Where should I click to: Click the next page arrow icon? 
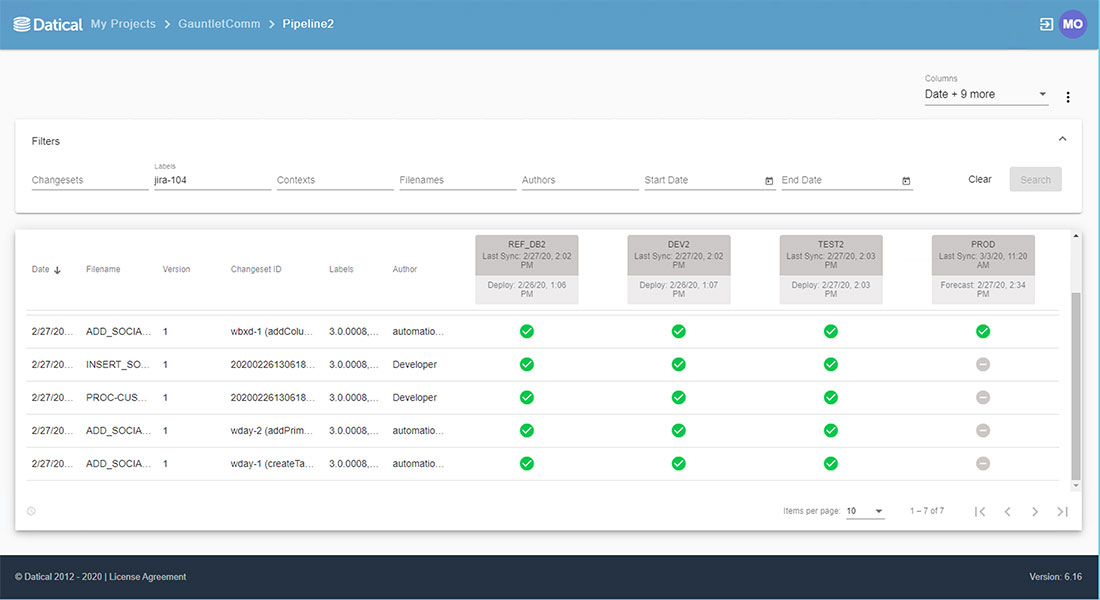pyautogui.click(x=1035, y=511)
